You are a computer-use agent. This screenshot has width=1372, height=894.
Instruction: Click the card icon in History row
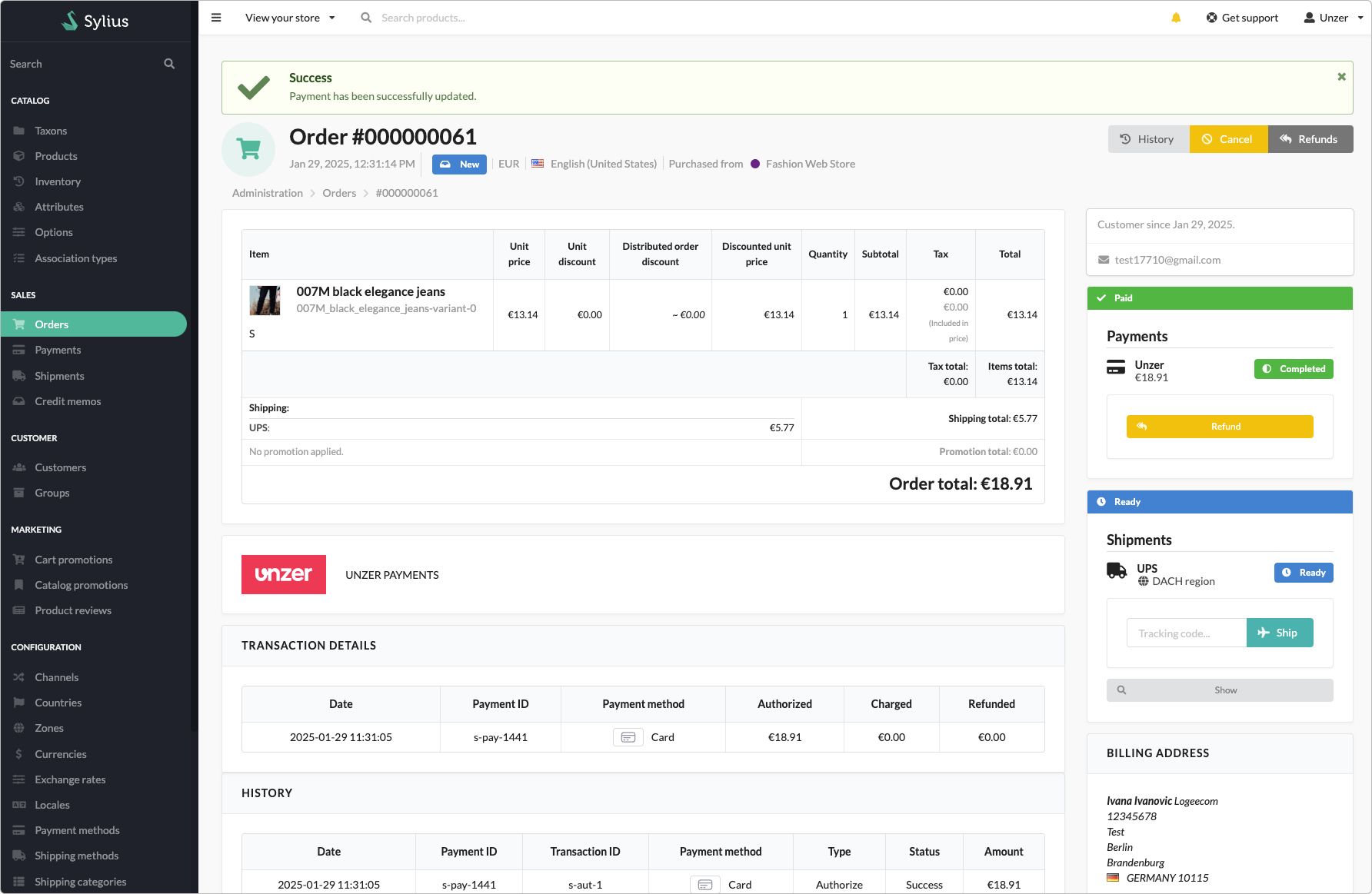point(704,885)
